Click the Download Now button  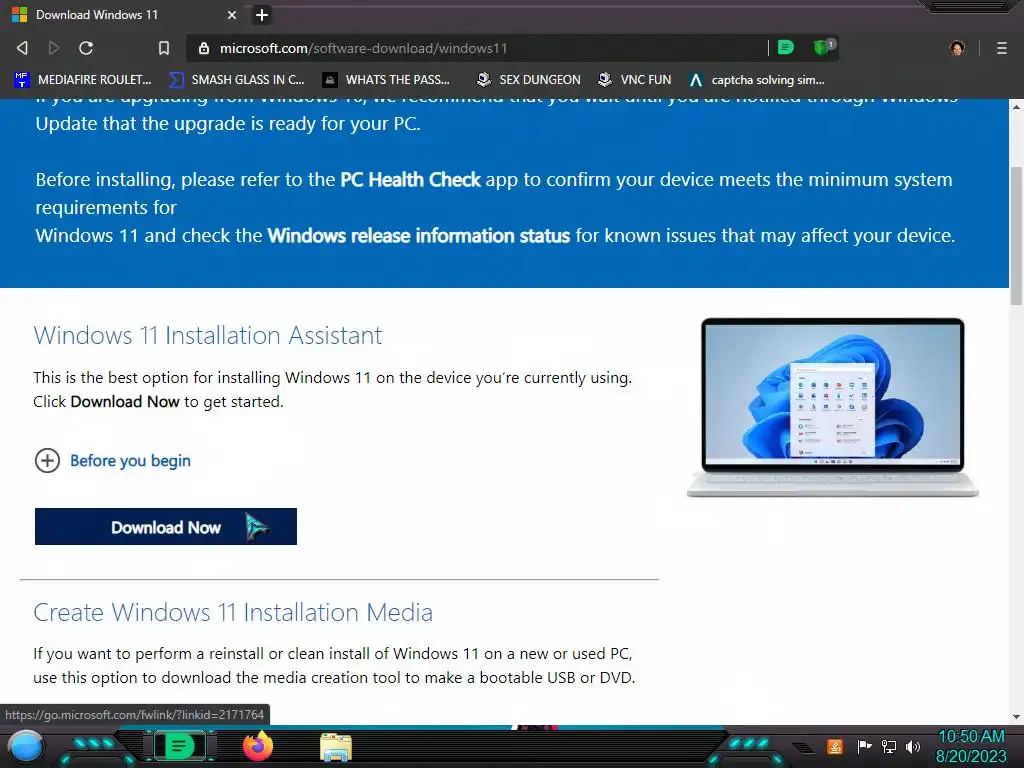pos(166,526)
